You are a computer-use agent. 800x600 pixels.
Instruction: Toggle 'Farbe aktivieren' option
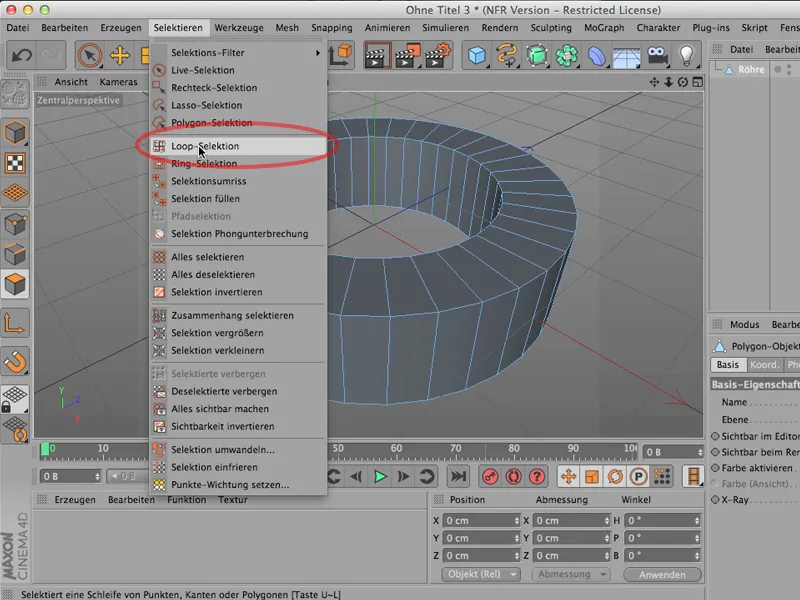click(716, 468)
